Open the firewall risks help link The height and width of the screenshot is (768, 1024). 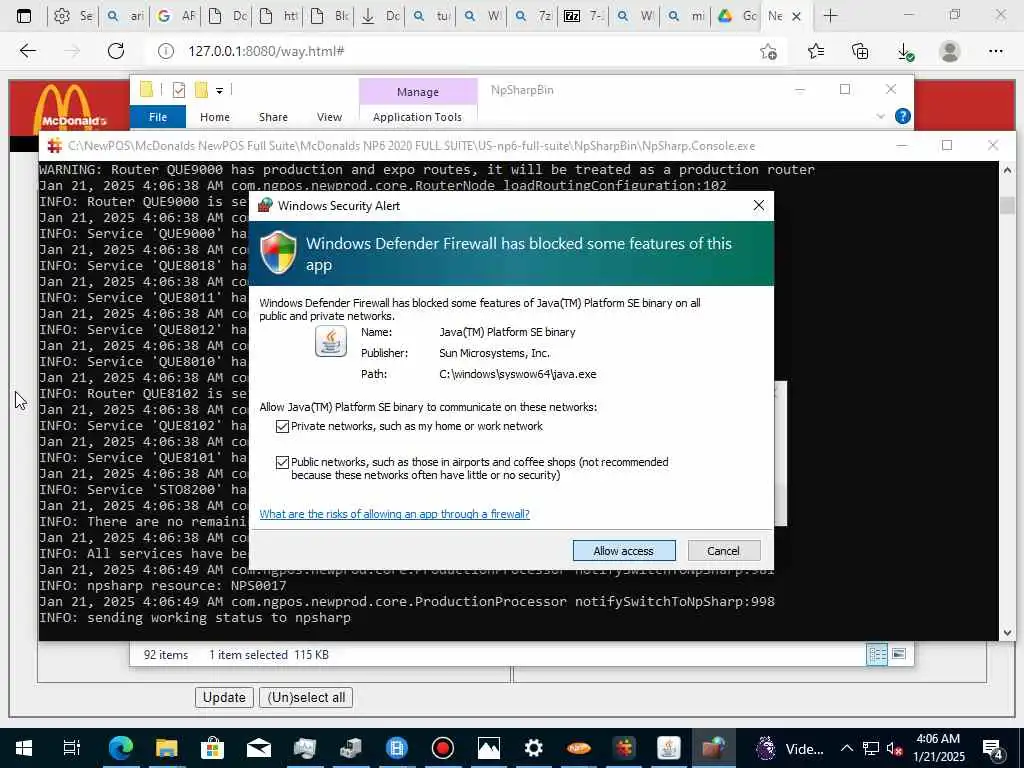click(394, 514)
